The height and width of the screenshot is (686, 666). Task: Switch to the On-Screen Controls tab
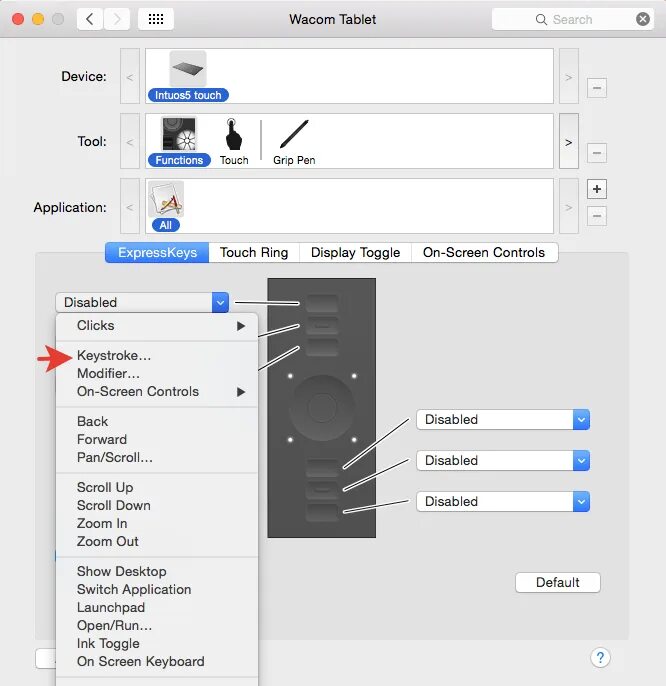484,252
